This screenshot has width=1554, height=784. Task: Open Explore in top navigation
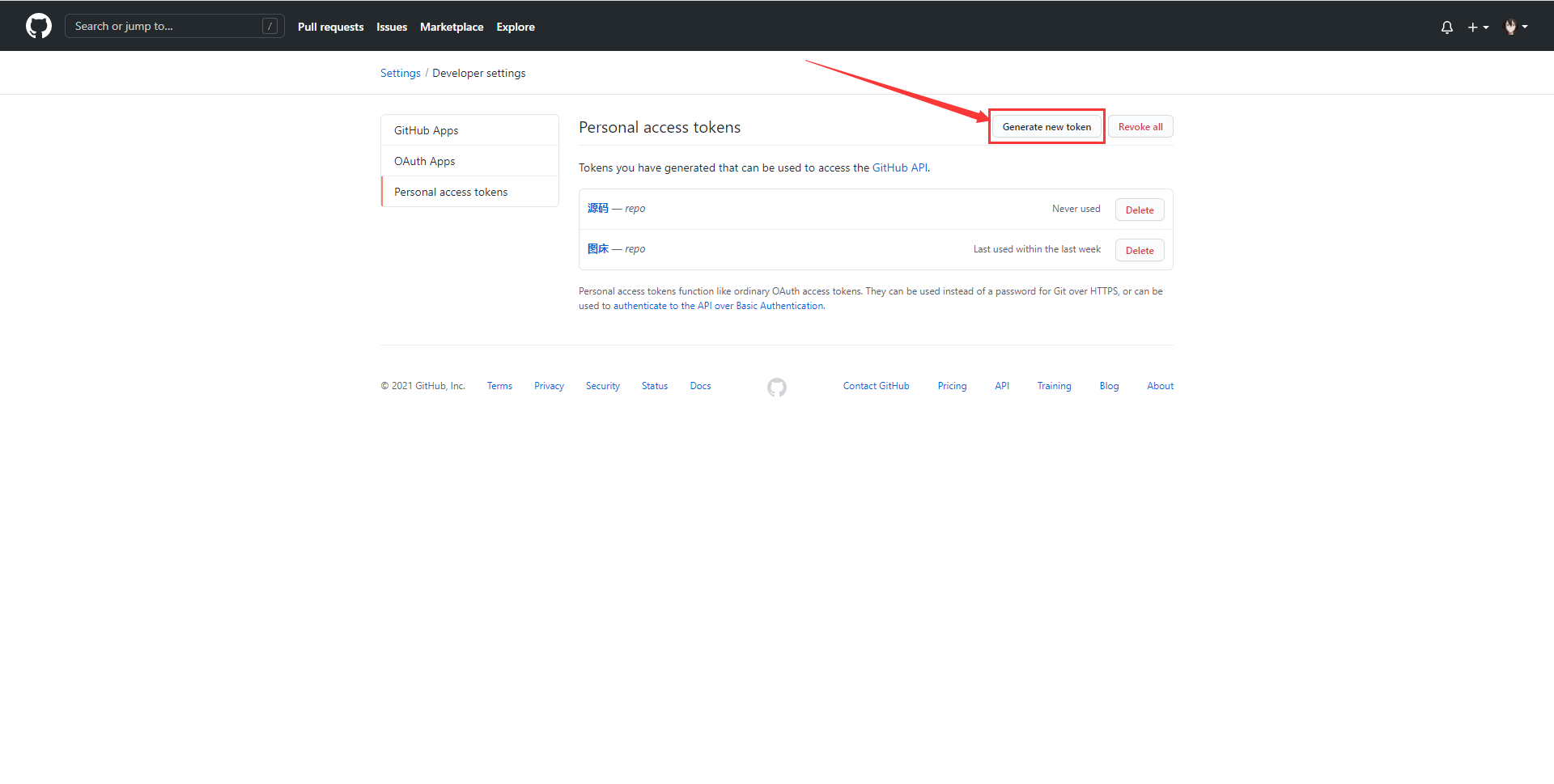pyautogui.click(x=516, y=27)
